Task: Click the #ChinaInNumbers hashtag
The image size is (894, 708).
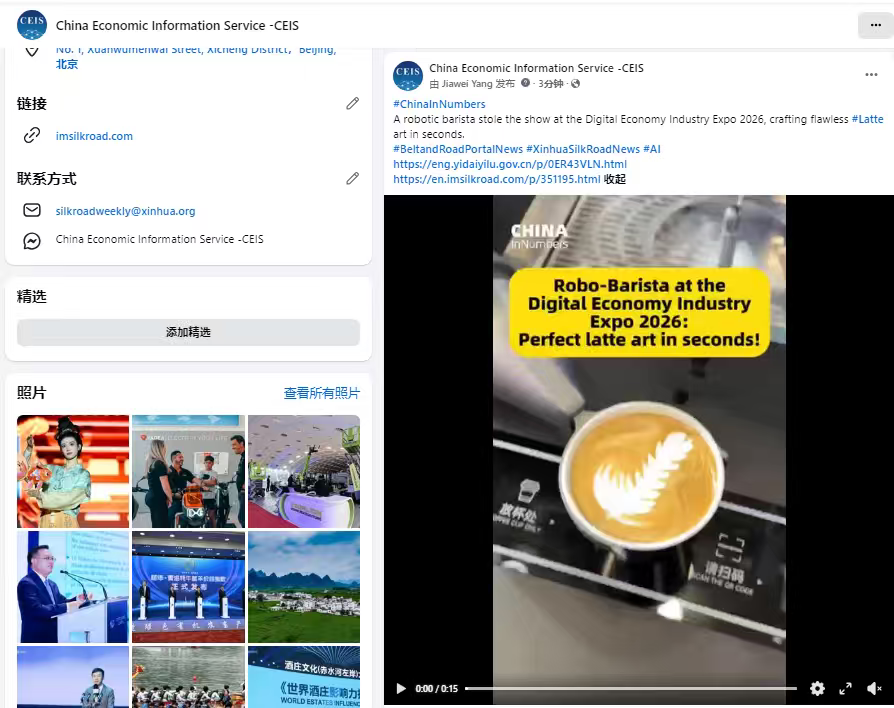Action: click(439, 104)
